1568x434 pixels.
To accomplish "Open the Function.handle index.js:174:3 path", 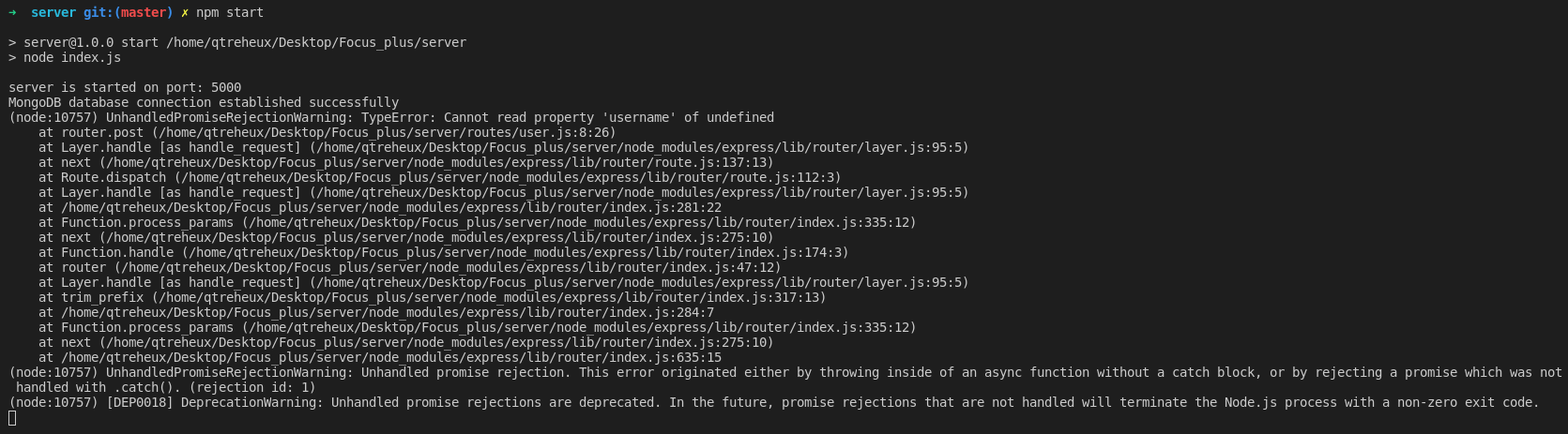I will [514, 252].
